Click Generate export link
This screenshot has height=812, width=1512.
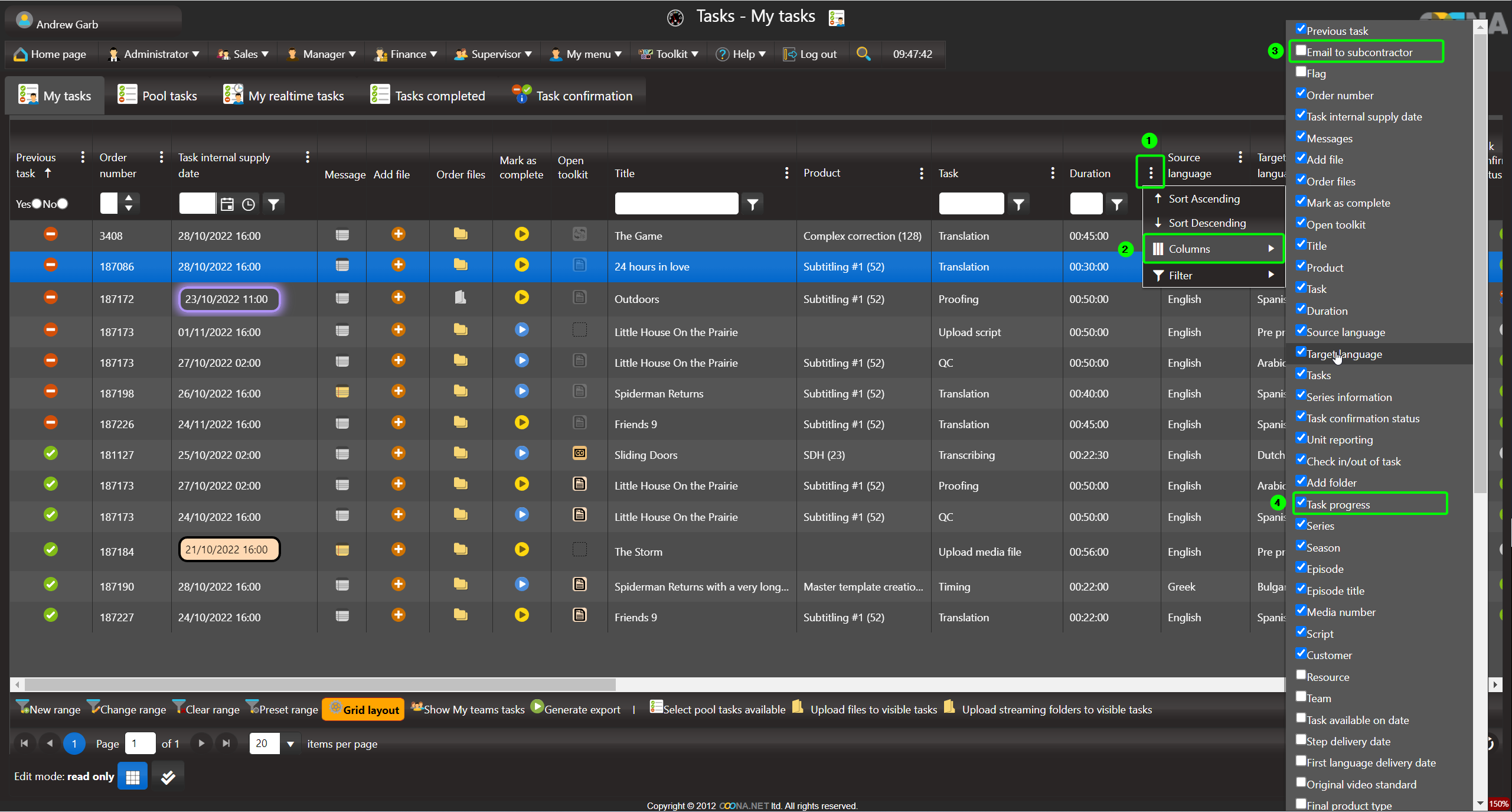(x=582, y=710)
